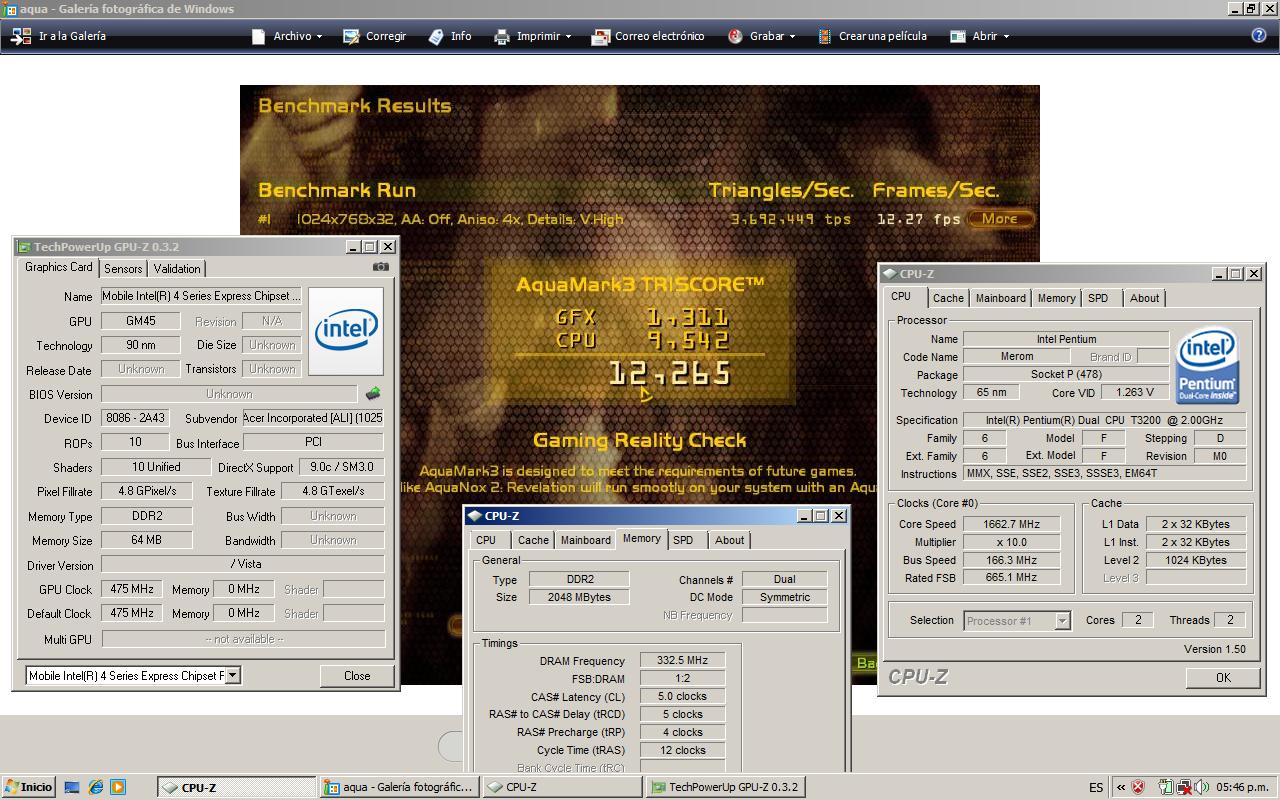The image size is (1280, 800).
Task: Click the DRAM Frequency value 332.5 MHz
Action: coord(683,661)
